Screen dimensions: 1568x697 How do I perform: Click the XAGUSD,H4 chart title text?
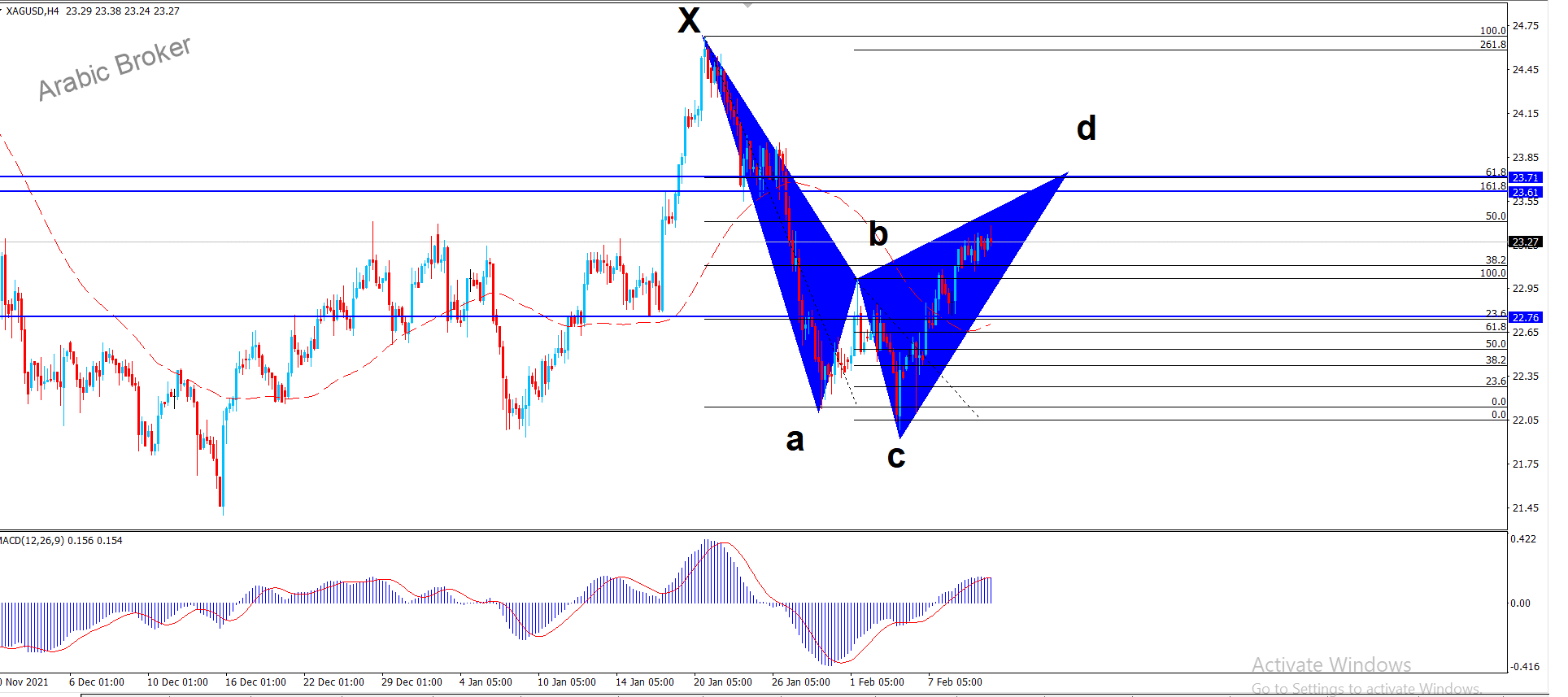[33, 11]
